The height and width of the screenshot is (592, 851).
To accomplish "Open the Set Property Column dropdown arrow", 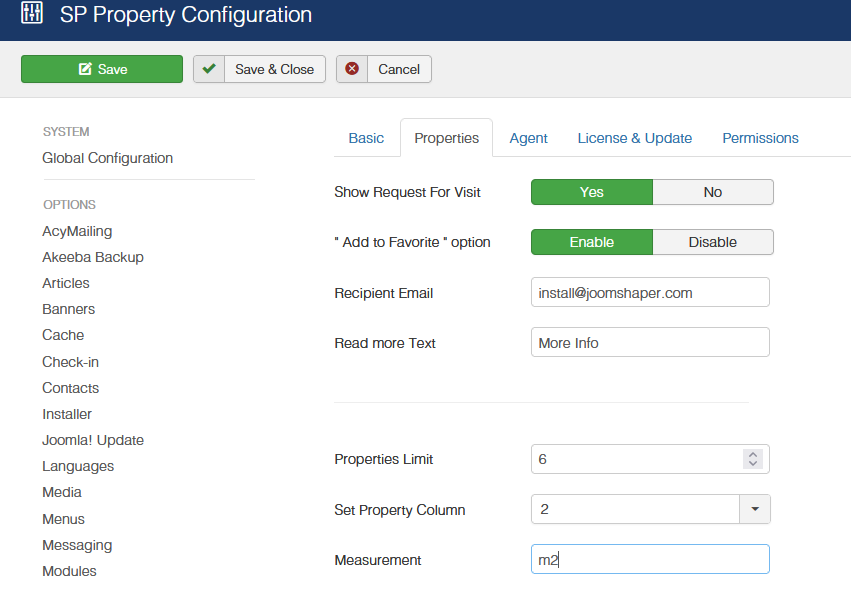I will coord(754,509).
